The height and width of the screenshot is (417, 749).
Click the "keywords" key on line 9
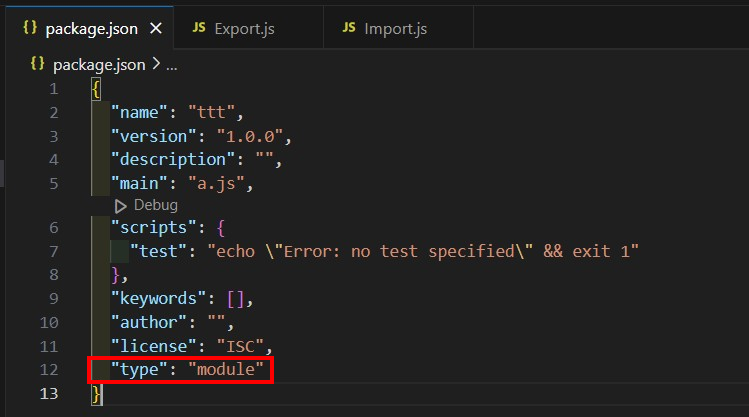point(158,299)
